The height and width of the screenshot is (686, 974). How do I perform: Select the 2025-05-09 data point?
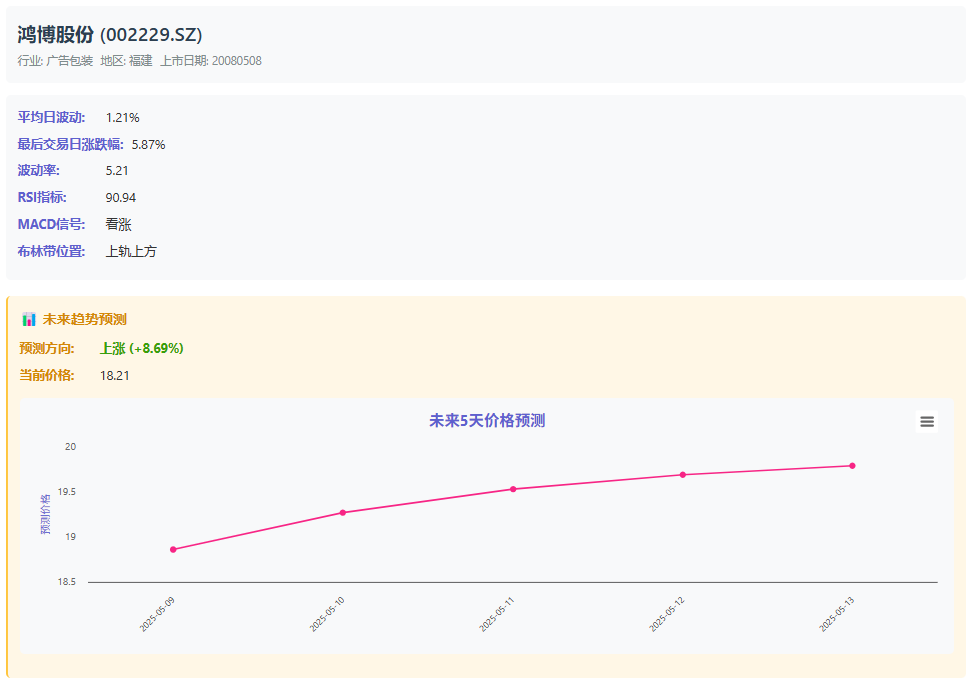pyautogui.click(x=173, y=549)
